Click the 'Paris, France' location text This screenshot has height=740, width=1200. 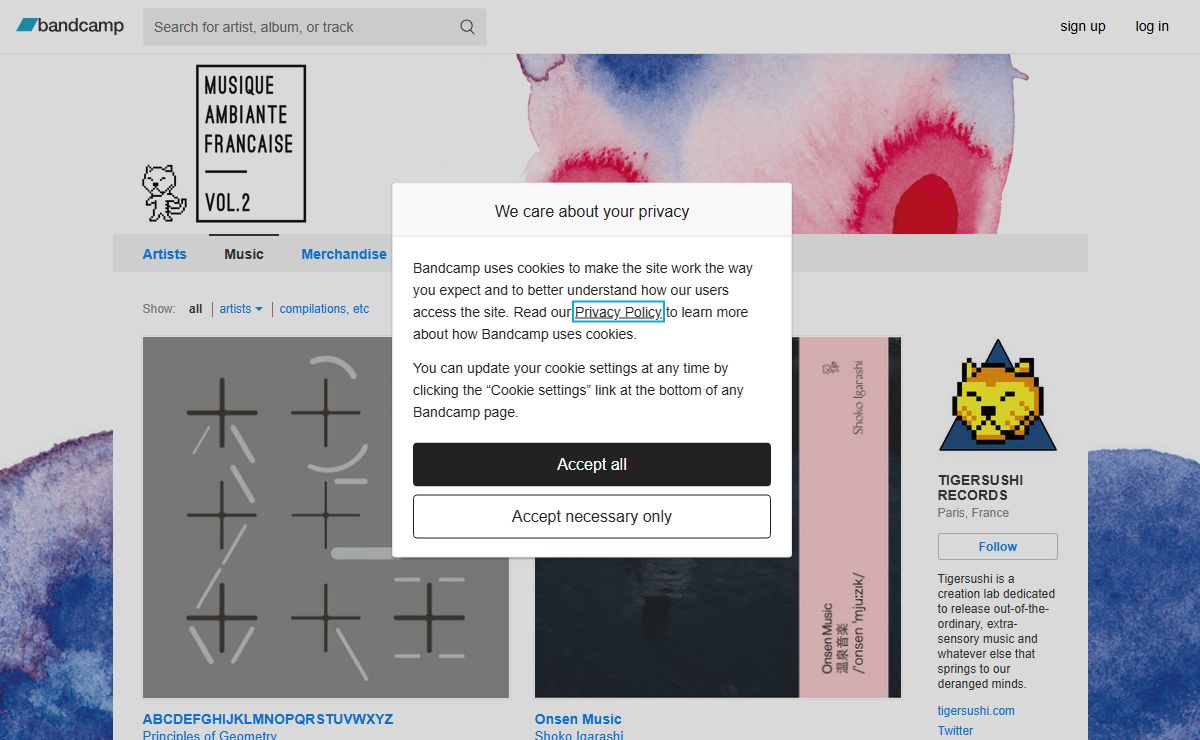(973, 513)
